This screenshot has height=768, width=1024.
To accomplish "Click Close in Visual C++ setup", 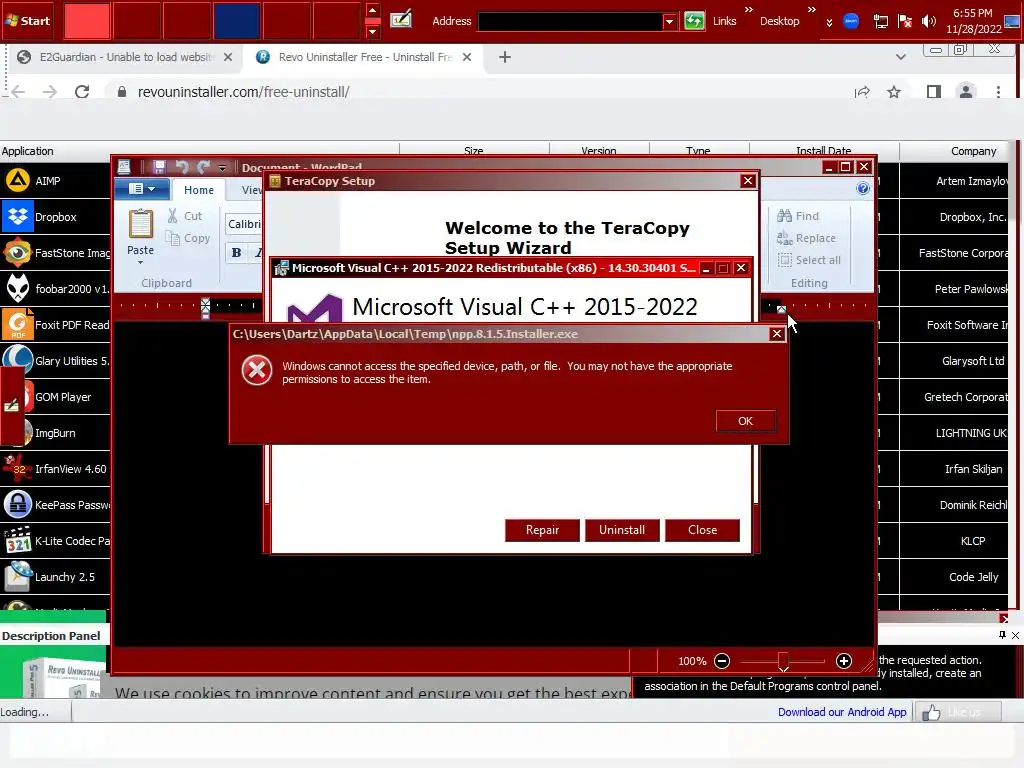I will 702,530.
